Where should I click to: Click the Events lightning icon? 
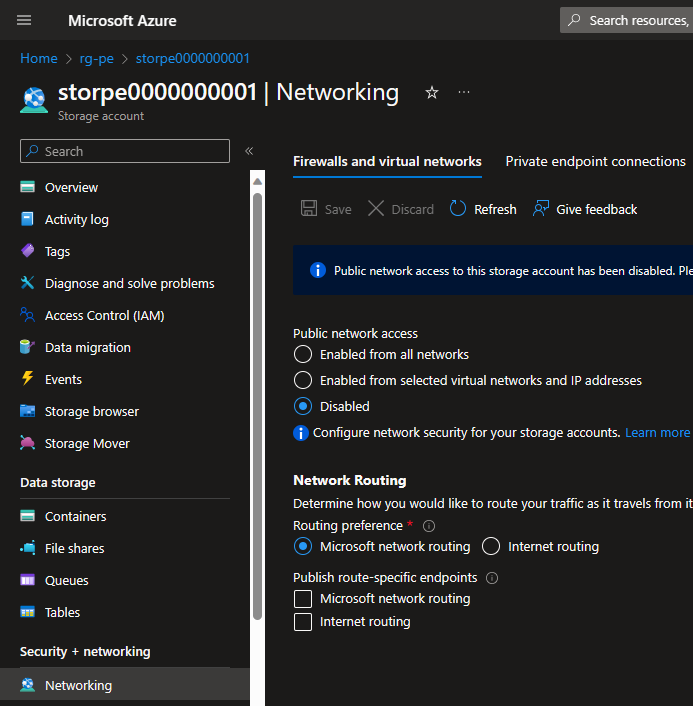click(x=27, y=379)
